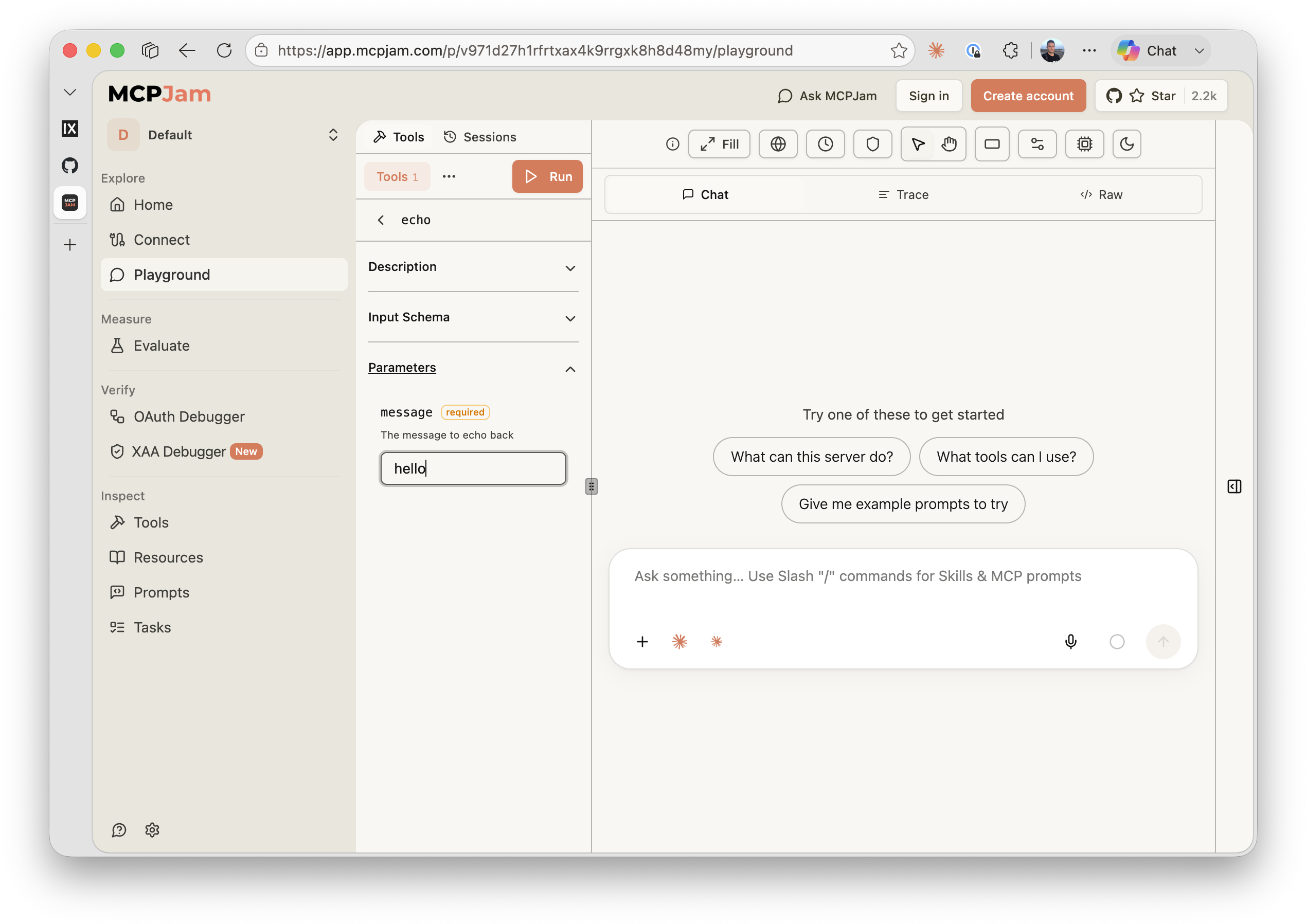
Task: Open GitHub from the browser sidebar
Action: [x=70, y=166]
